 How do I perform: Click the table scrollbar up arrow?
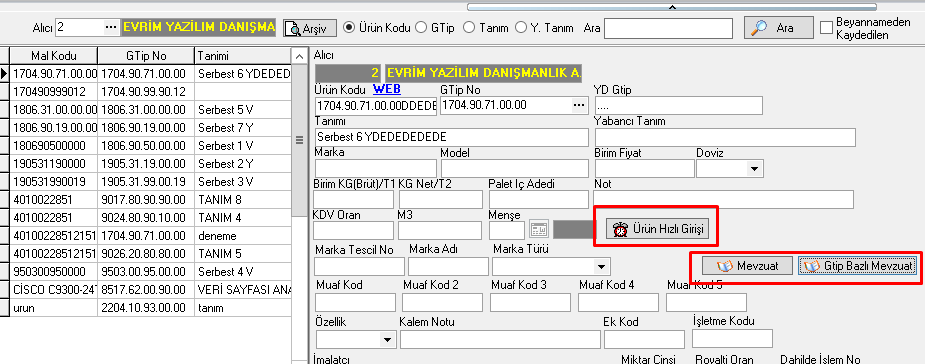(300, 56)
